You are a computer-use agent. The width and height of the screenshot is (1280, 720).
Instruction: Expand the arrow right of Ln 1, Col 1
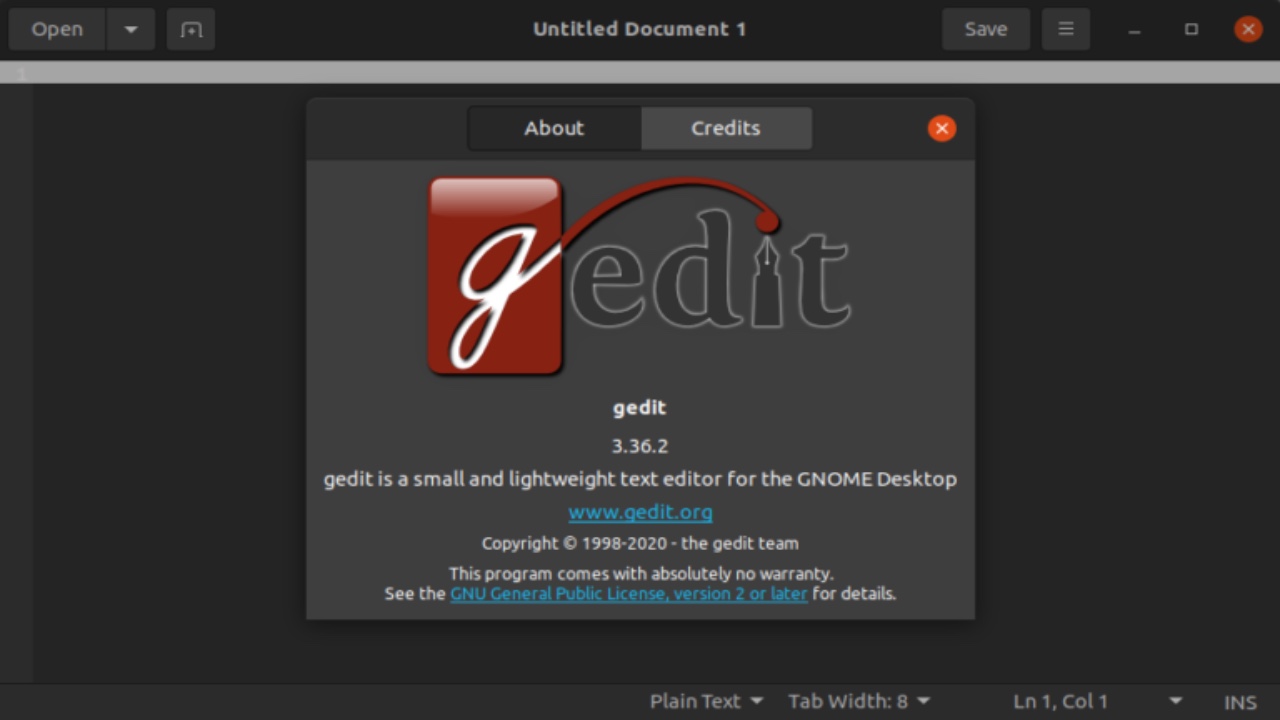coord(1176,702)
